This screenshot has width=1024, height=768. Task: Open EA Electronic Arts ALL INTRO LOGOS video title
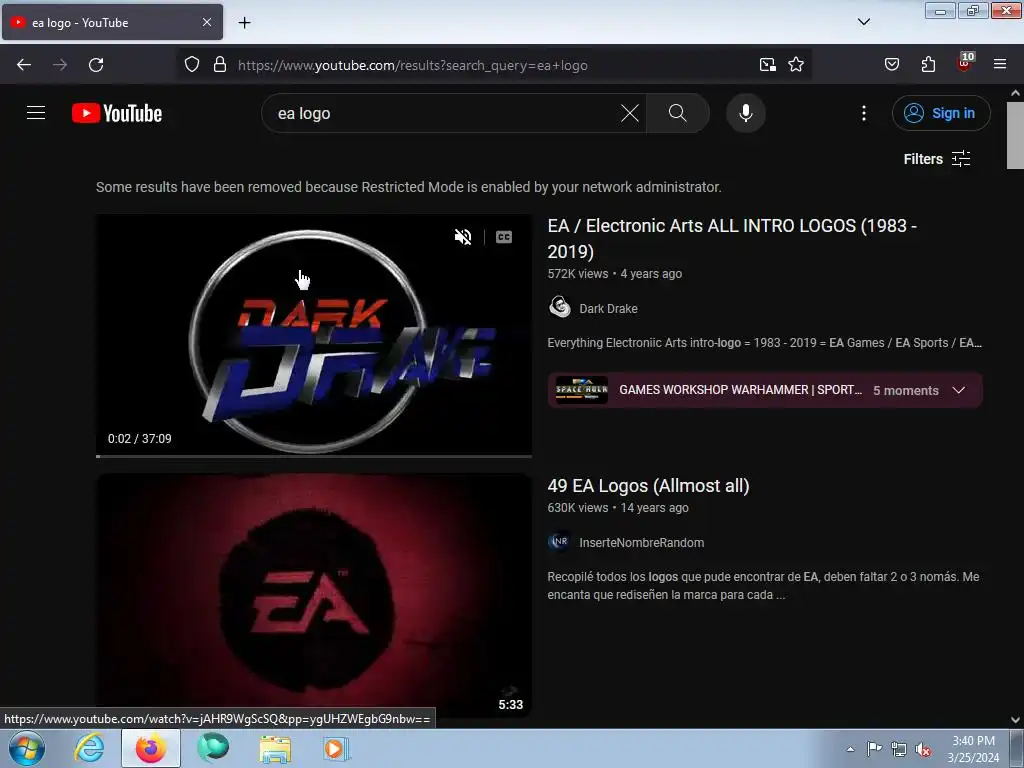click(x=731, y=238)
